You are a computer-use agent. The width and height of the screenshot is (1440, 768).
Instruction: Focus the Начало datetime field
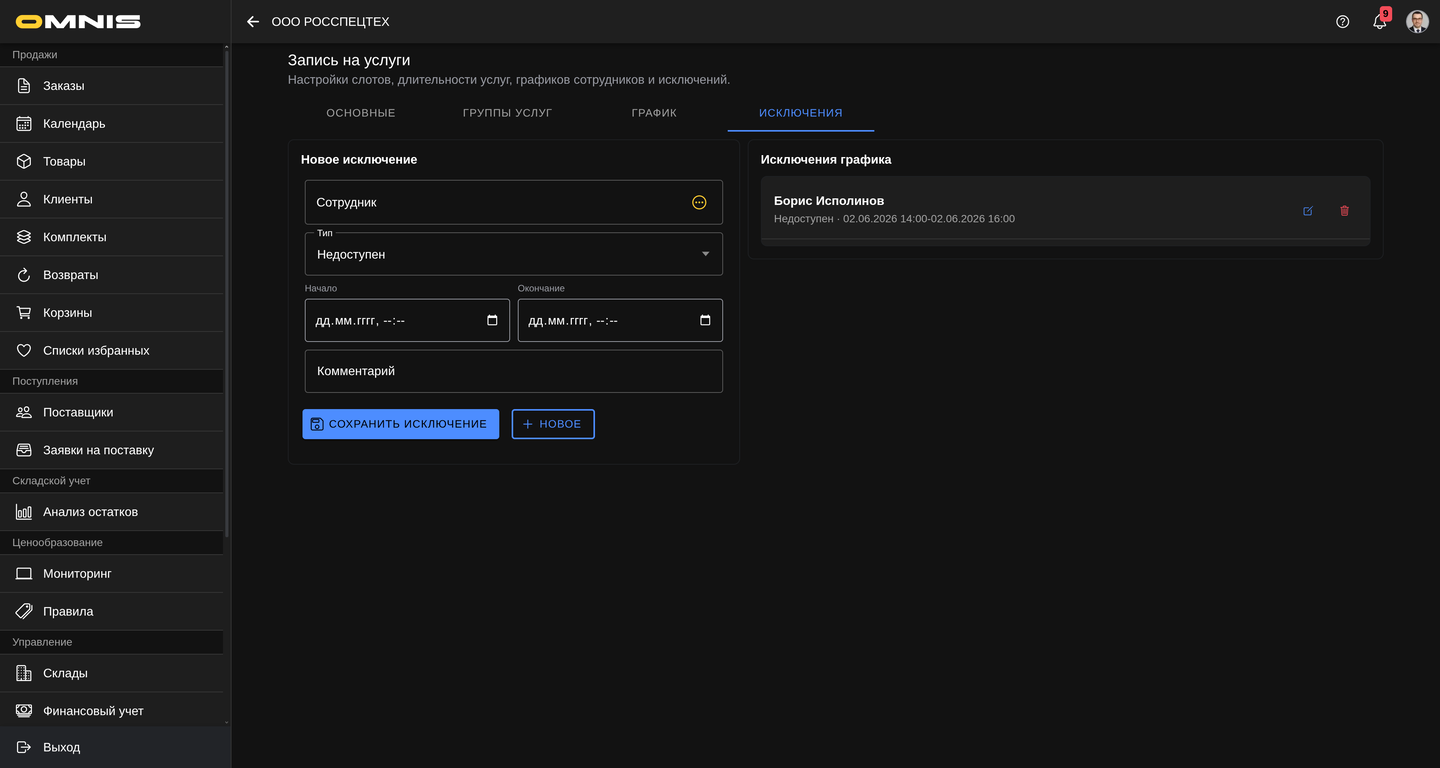407,320
